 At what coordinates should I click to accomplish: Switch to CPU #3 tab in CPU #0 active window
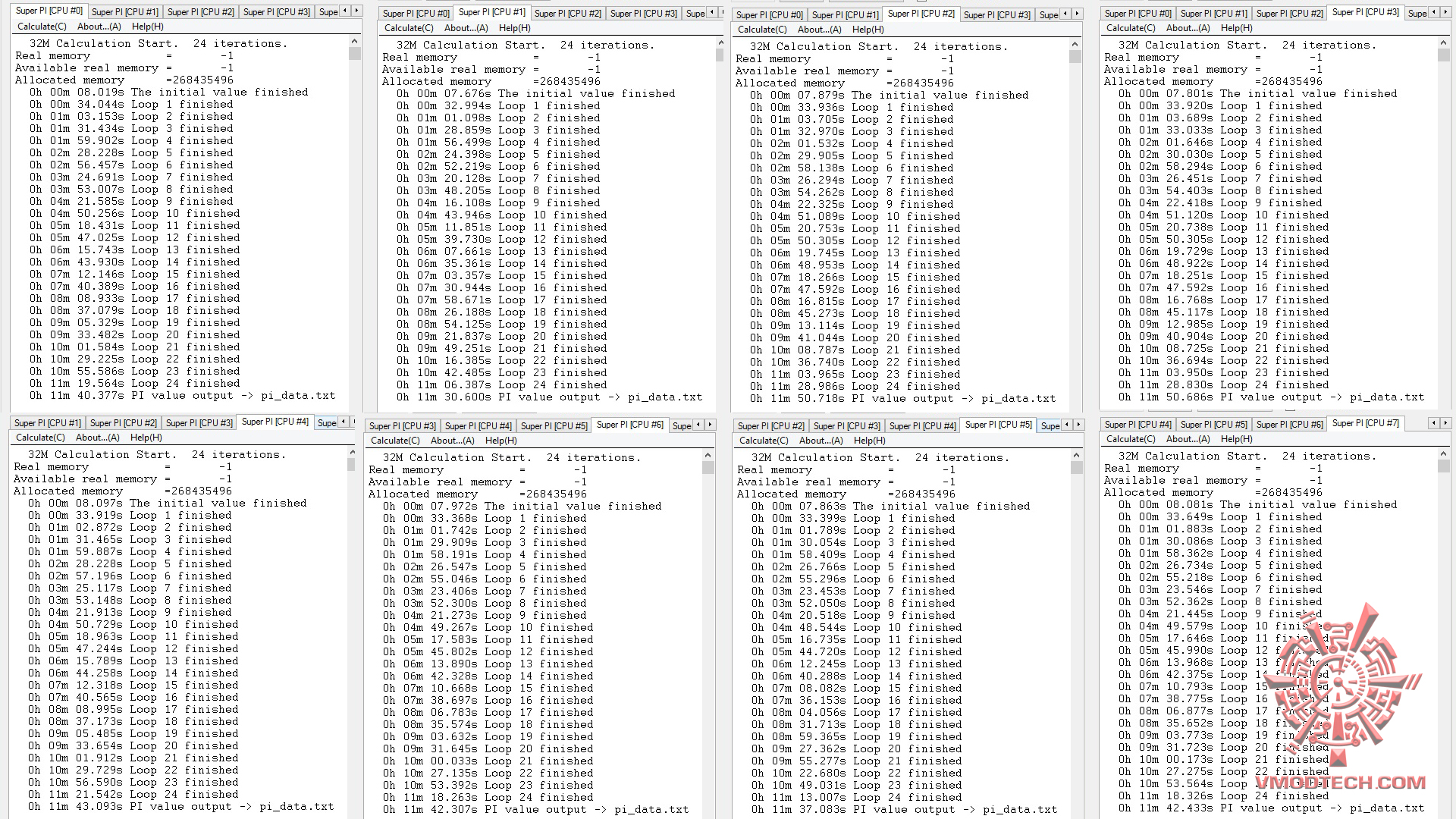pyautogui.click(x=276, y=12)
